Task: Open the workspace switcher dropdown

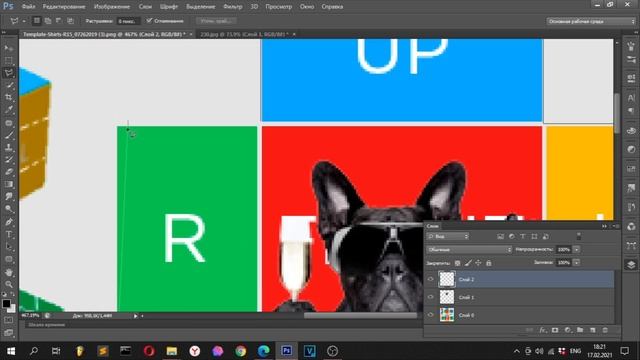Action: click(591, 21)
